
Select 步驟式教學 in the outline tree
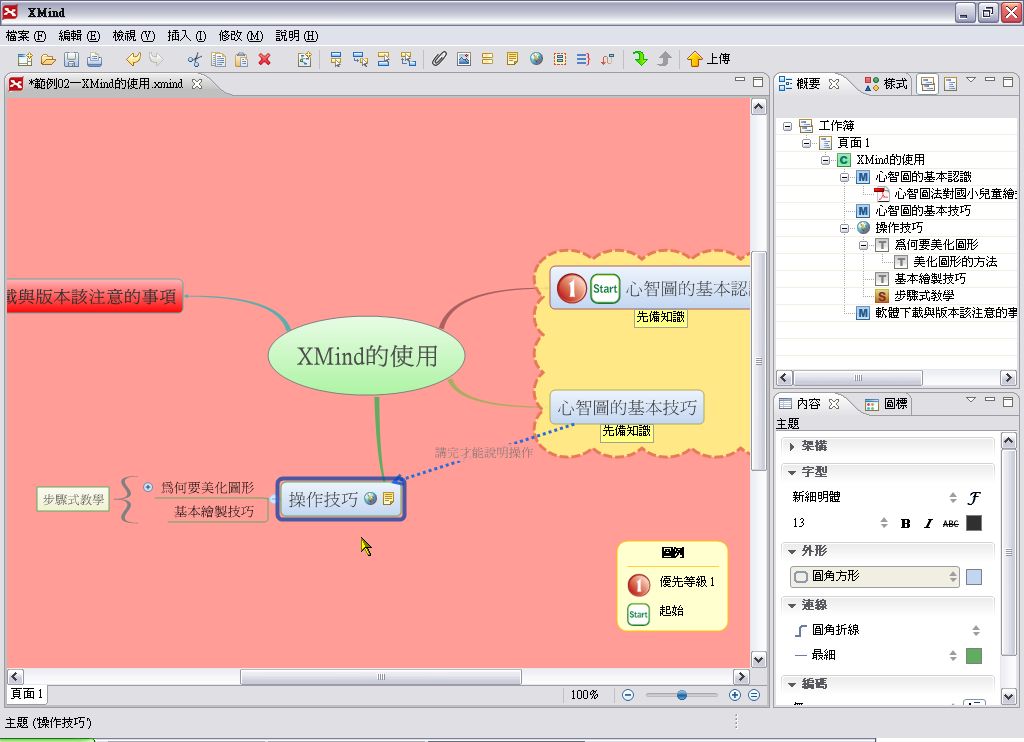923,296
